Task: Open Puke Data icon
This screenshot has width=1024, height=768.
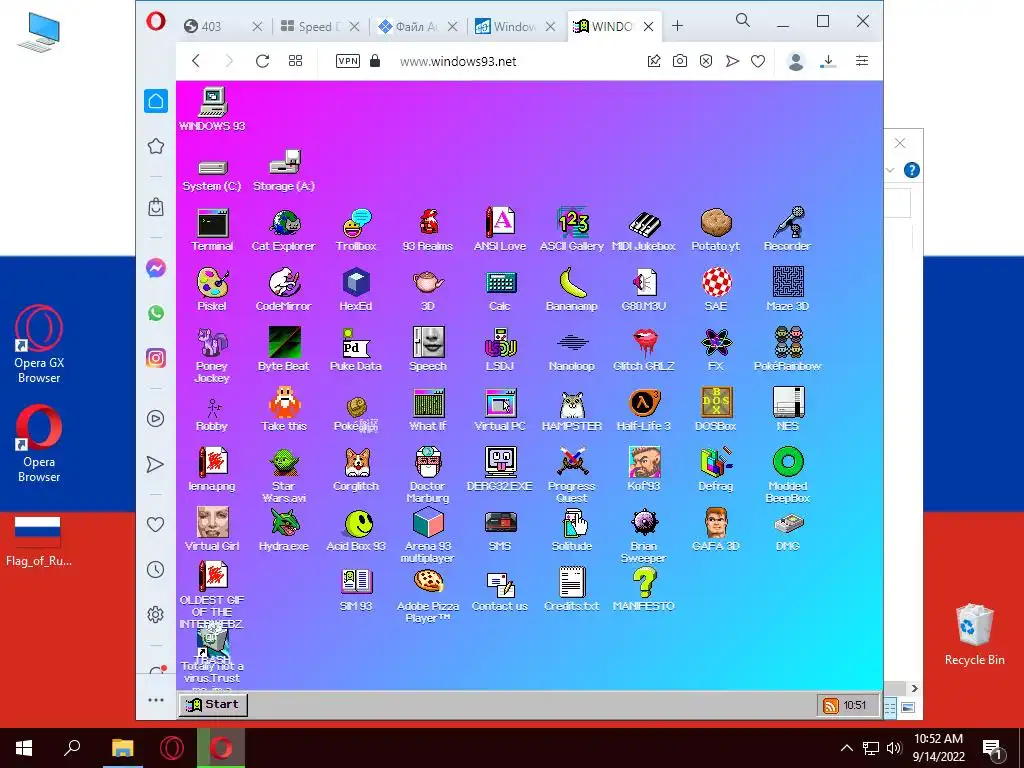Action: pyautogui.click(x=356, y=344)
